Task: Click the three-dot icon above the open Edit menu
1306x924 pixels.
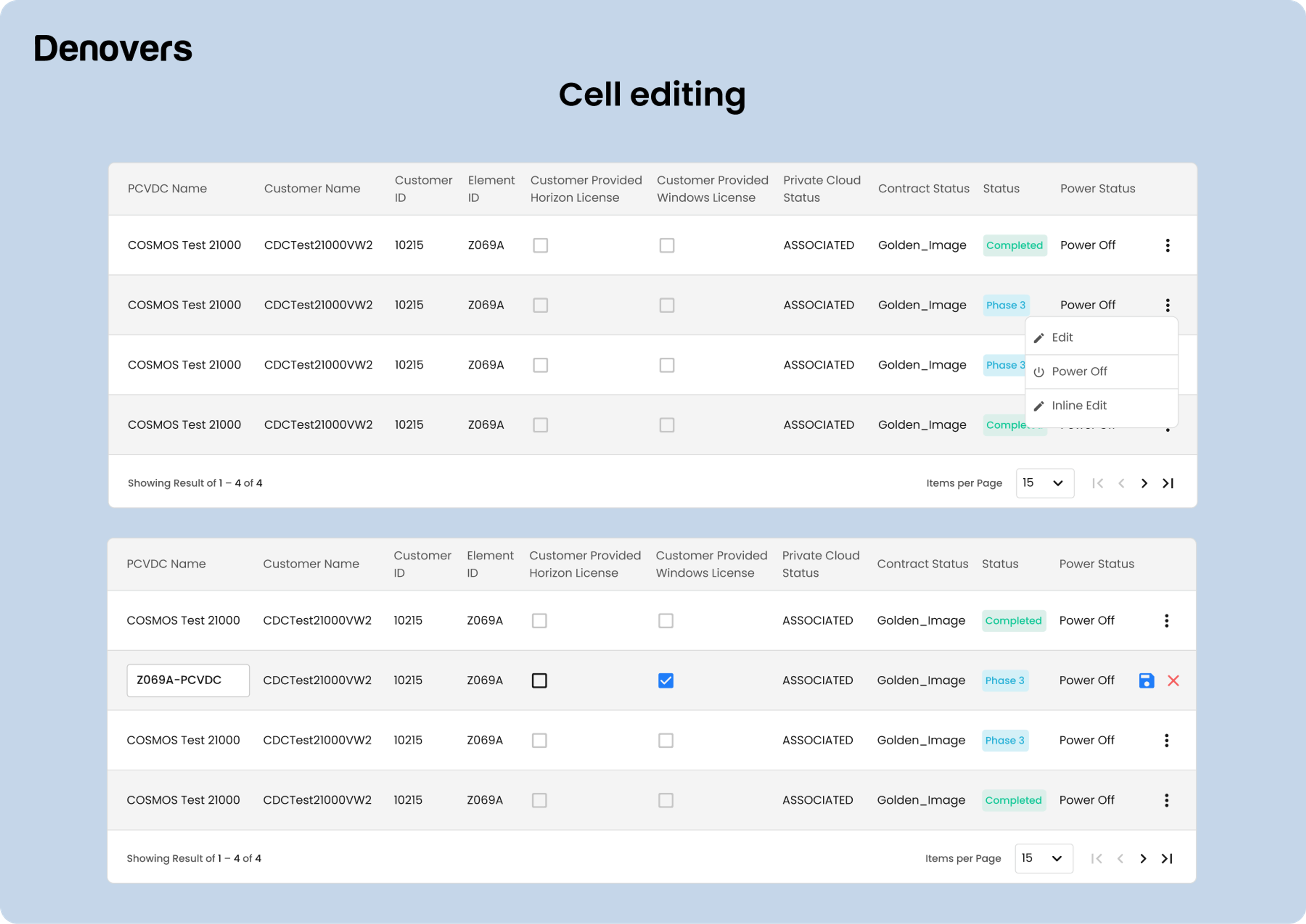Action: 1167,305
